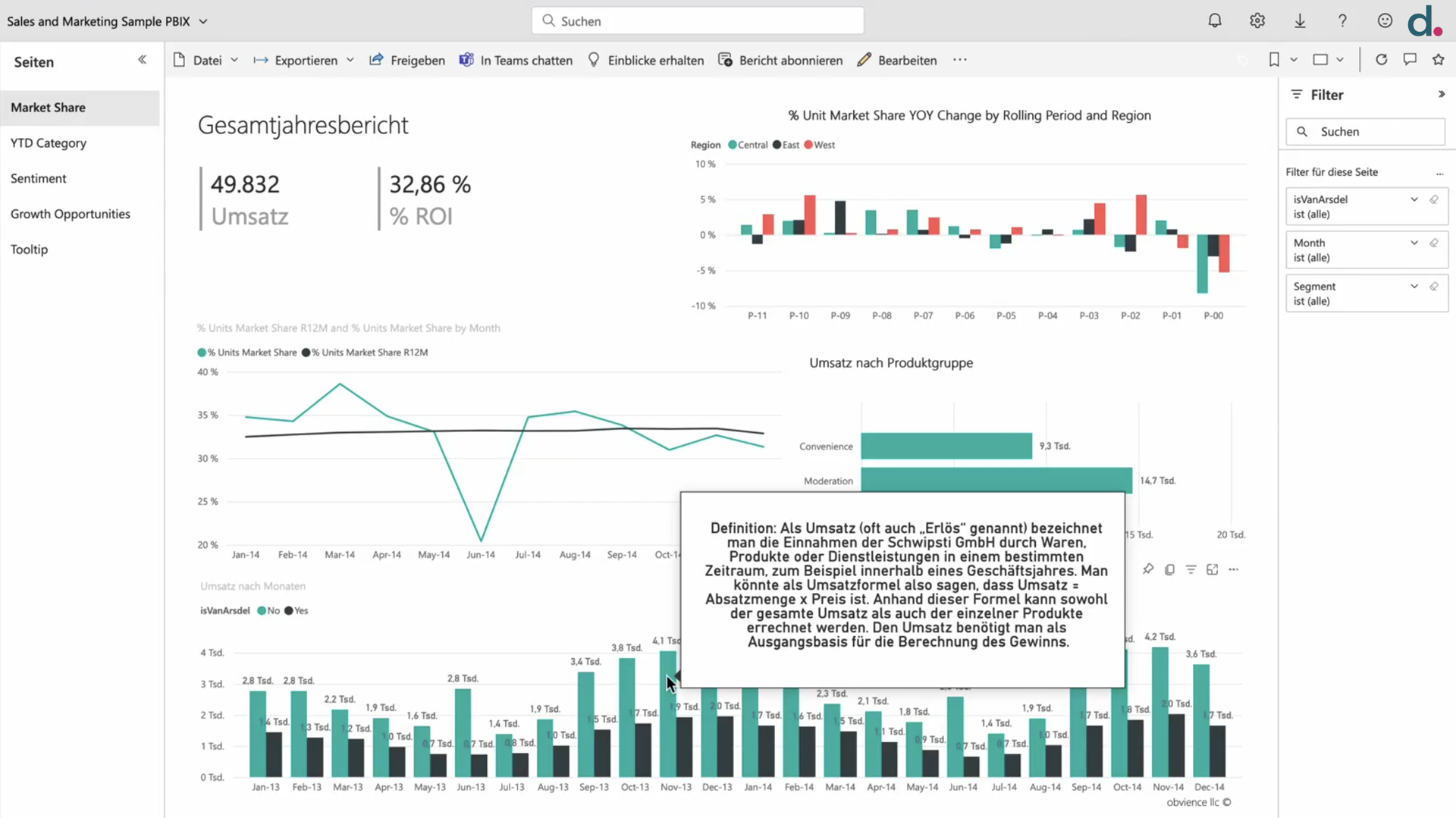Expand the visual in focus mode

coord(1212,569)
